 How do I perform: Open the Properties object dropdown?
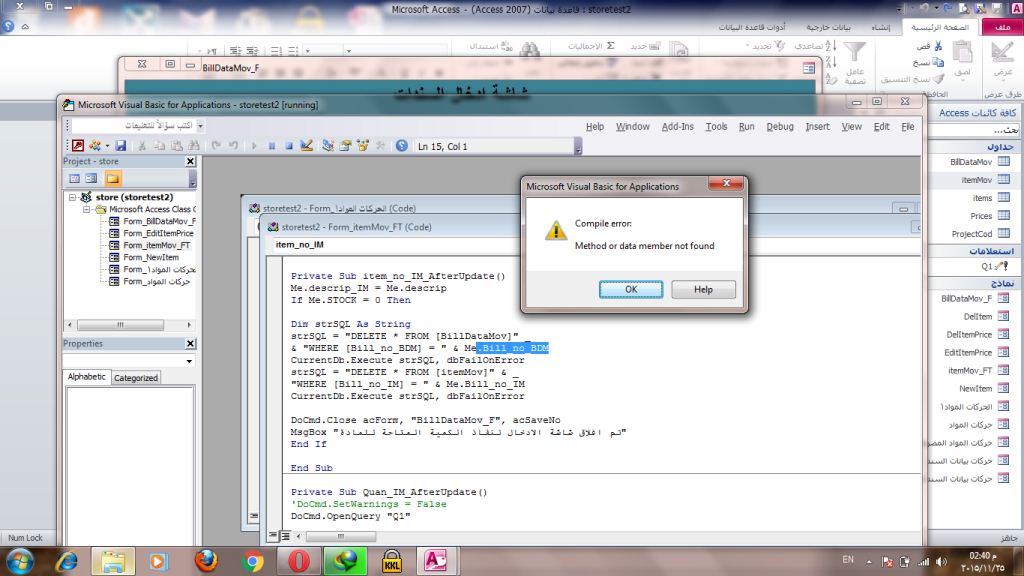click(189, 361)
